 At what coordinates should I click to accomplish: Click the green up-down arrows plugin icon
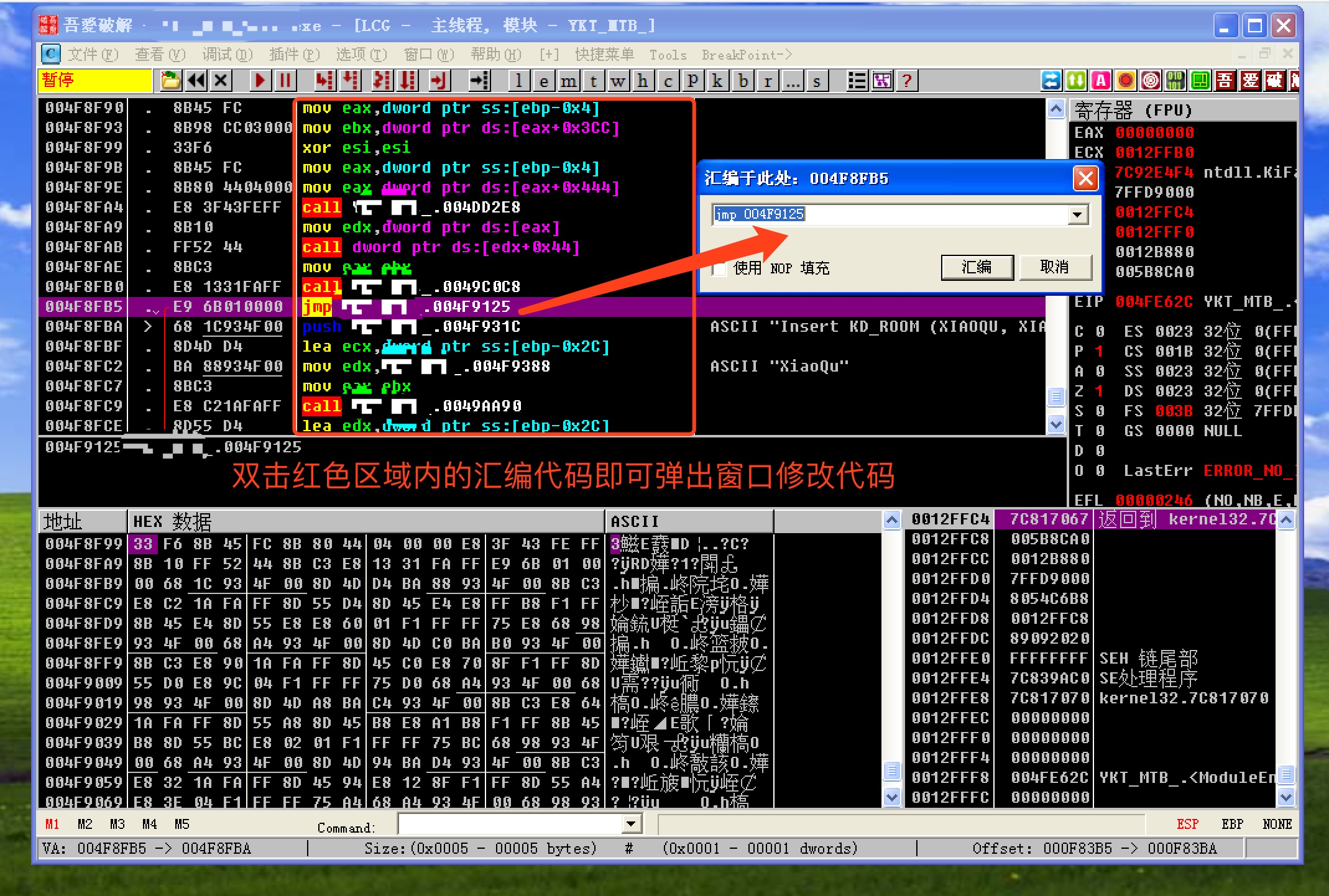pos(1076,81)
